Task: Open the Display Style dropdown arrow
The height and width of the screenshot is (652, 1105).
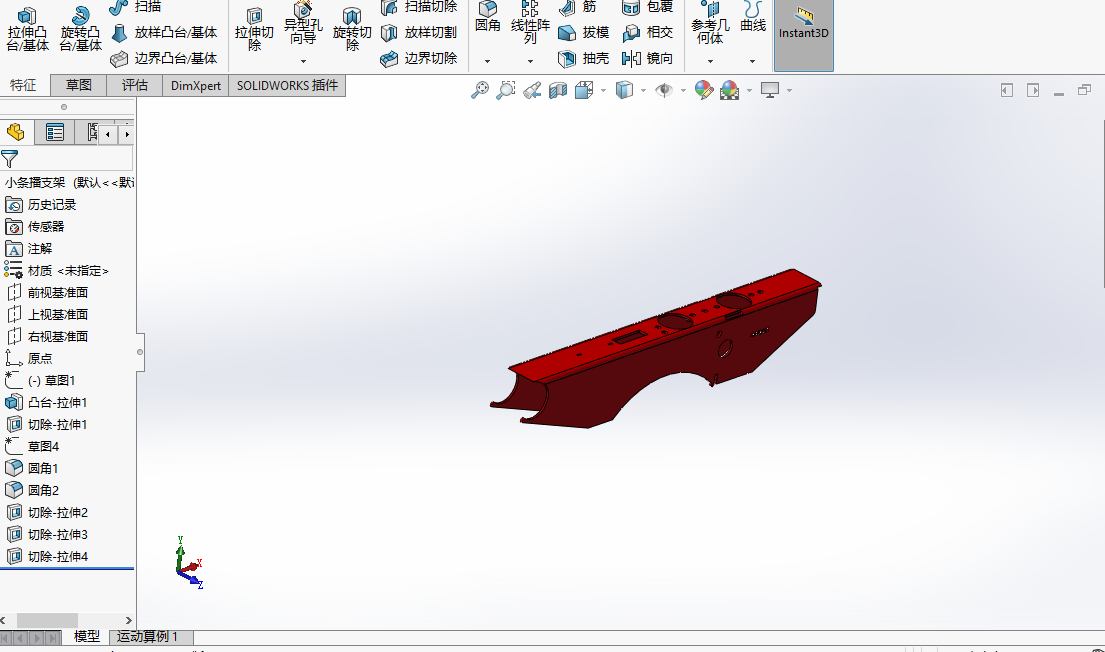Action: click(643, 90)
